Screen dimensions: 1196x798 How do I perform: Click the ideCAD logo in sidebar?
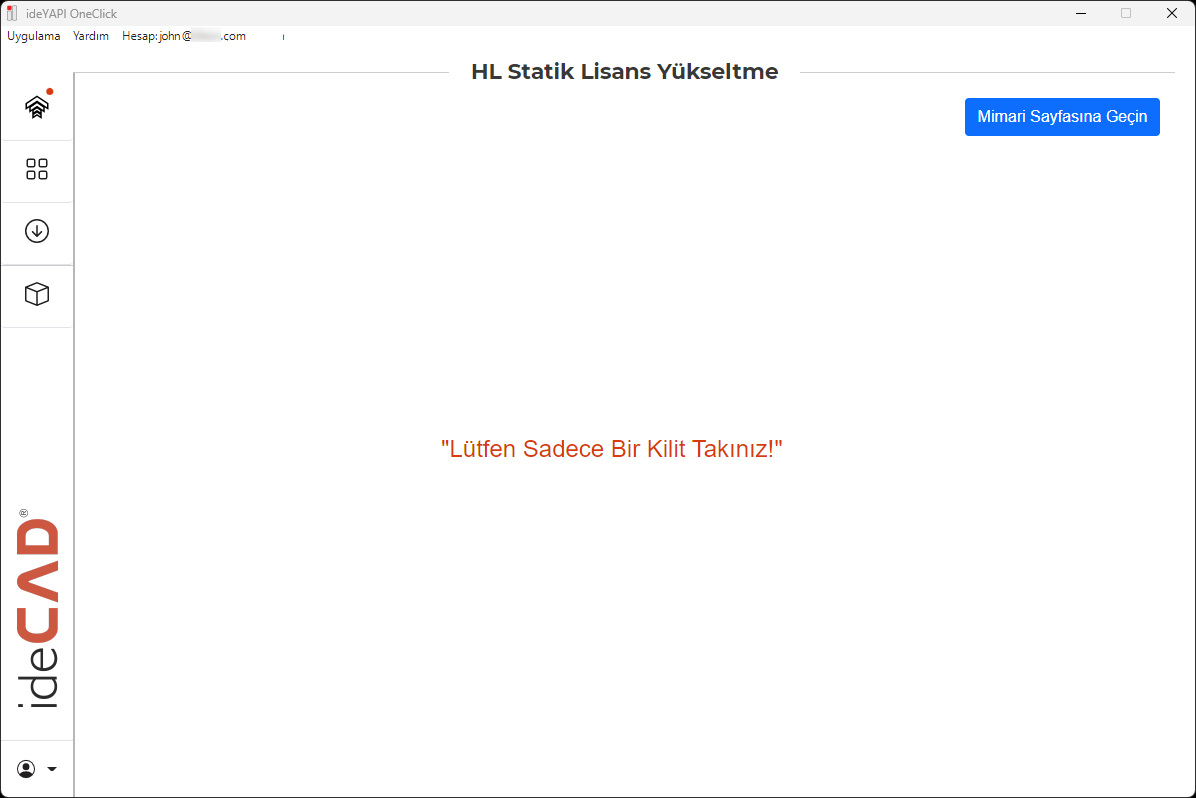37,608
